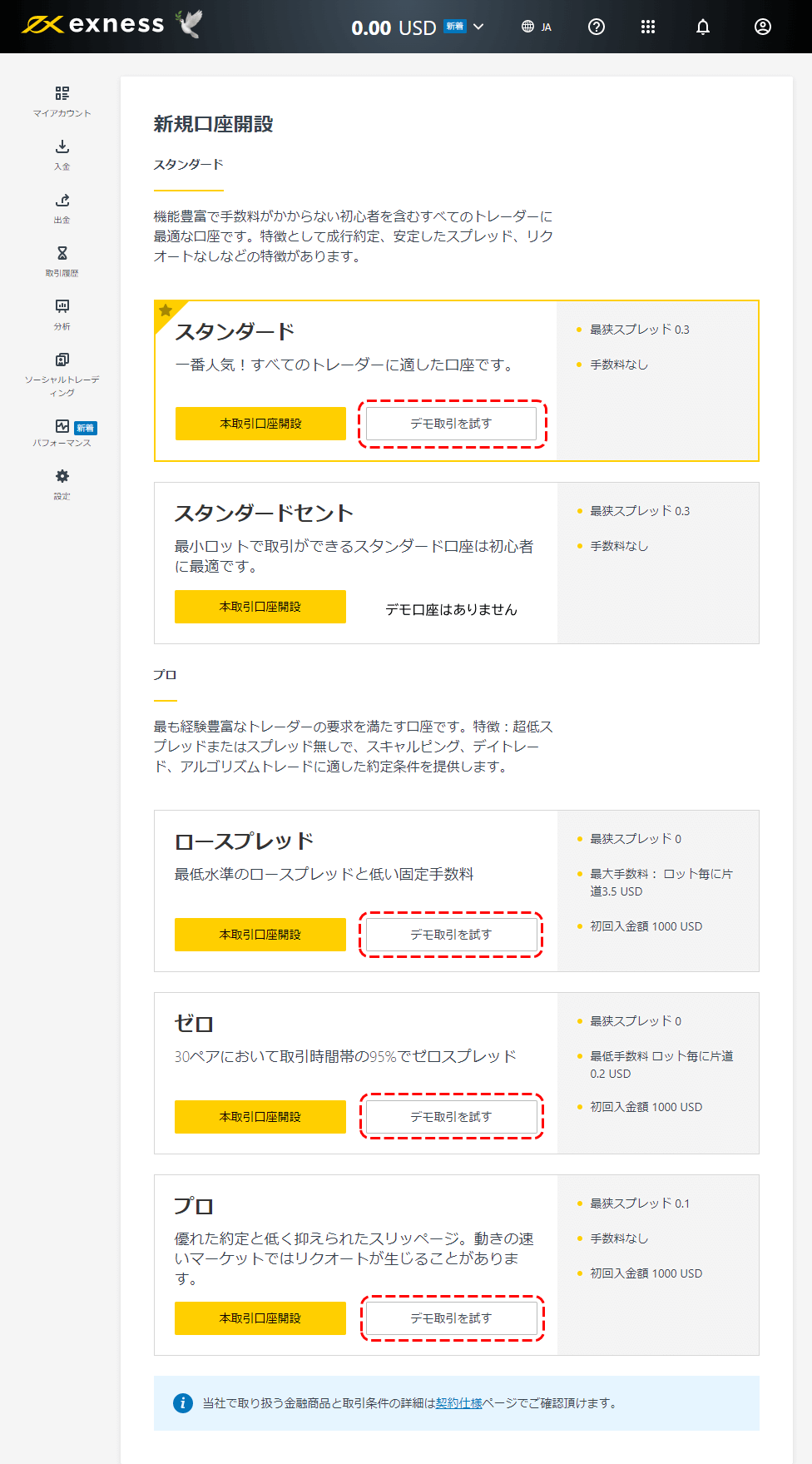Screen dimensions: 812x1464
Task: Open the notifications bell icon
Action: (703, 27)
